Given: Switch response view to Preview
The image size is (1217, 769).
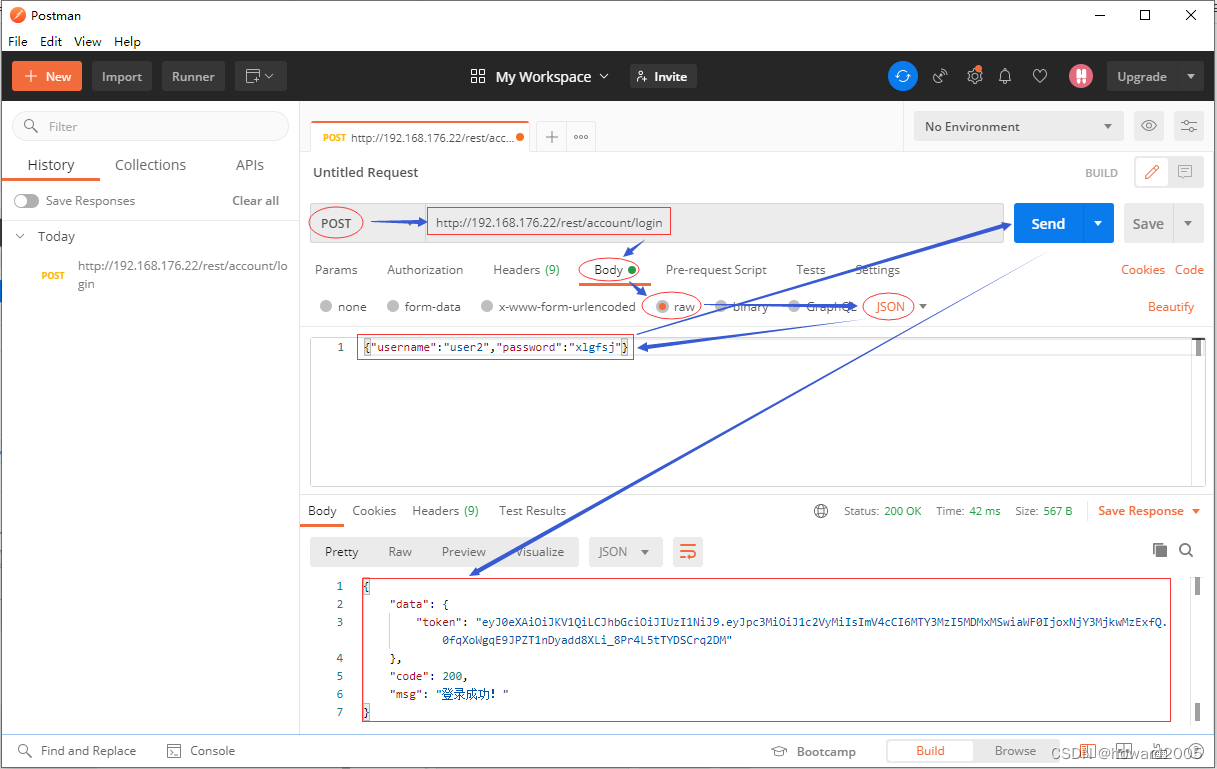Looking at the screenshot, I should [464, 552].
